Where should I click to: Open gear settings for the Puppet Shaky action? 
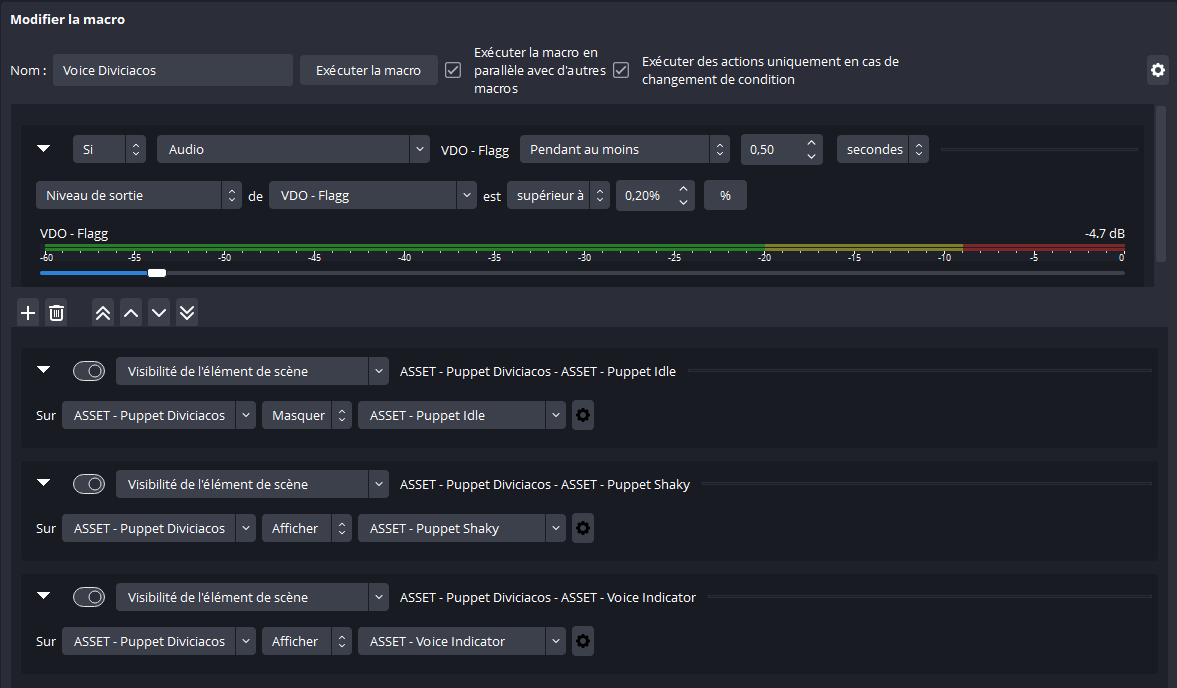pyautogui.click(x=583, y=527)
